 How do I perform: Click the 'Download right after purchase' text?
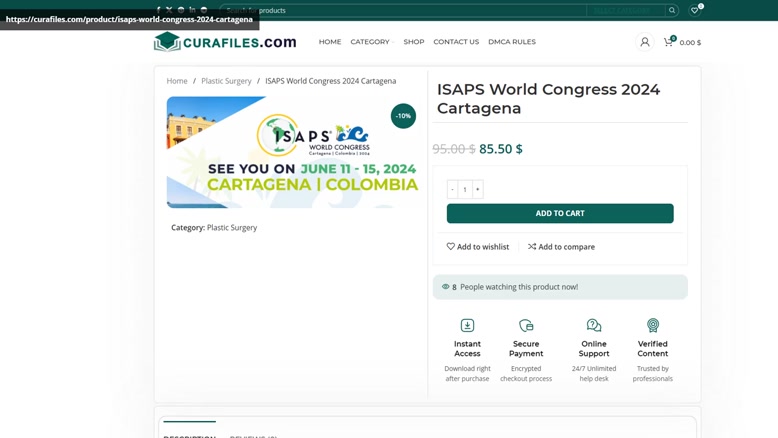click(x=467, y=374)
